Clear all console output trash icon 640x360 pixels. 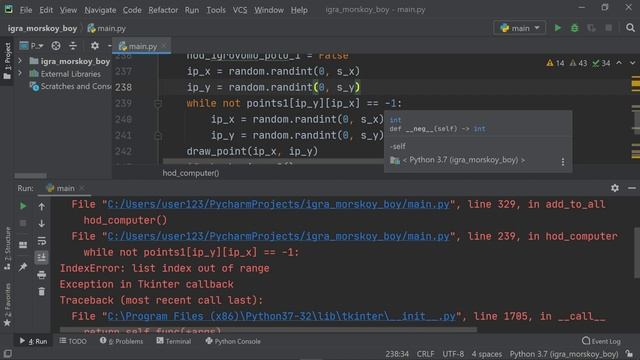pyautogui.click(x=42, y=291)
